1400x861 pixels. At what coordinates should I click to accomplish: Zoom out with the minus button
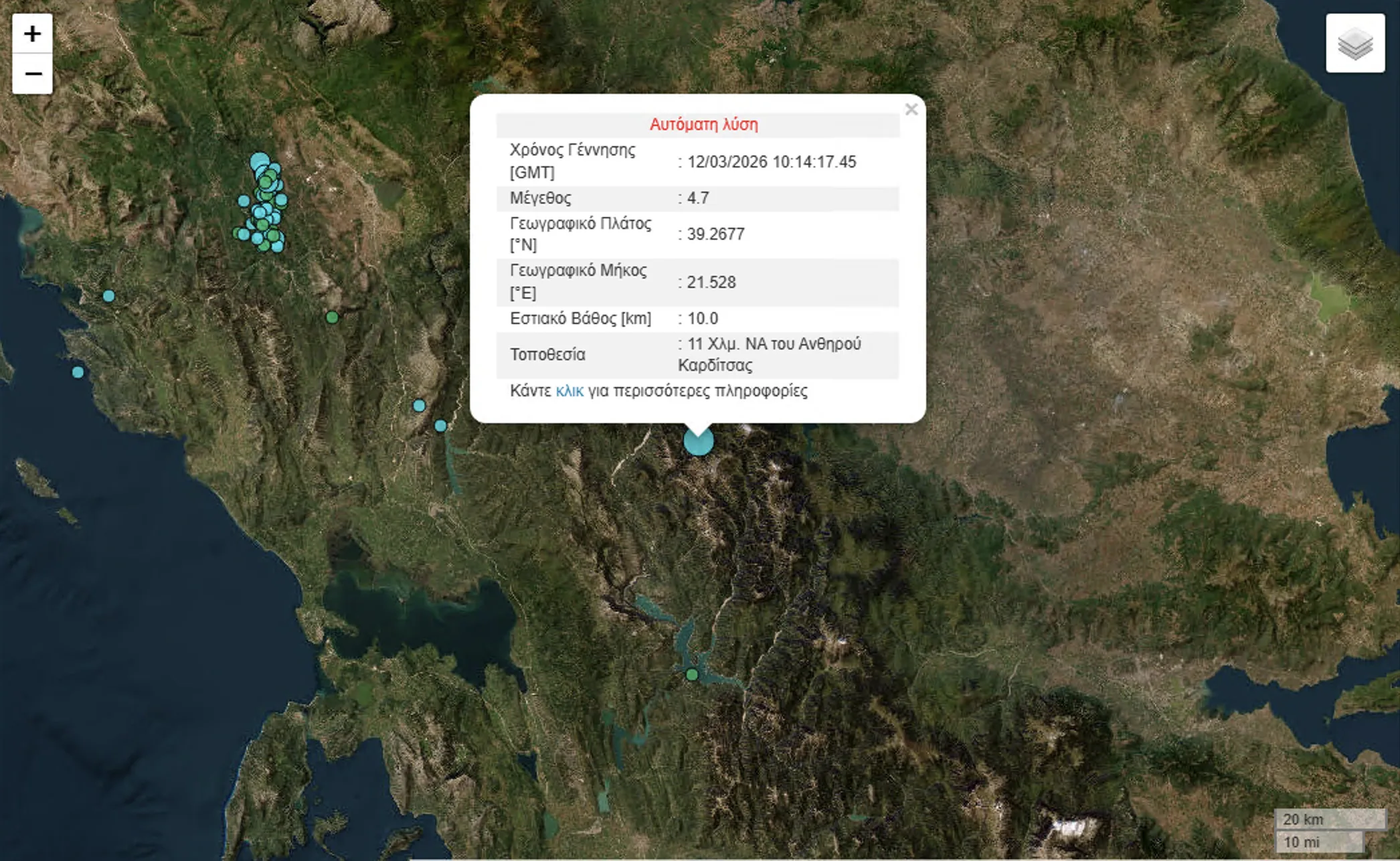[x=32, y=74]
